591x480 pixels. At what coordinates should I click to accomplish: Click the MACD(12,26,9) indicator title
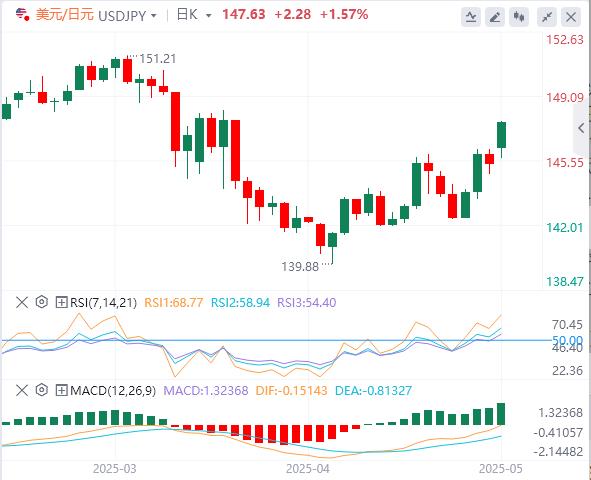[x=113, y=391]
